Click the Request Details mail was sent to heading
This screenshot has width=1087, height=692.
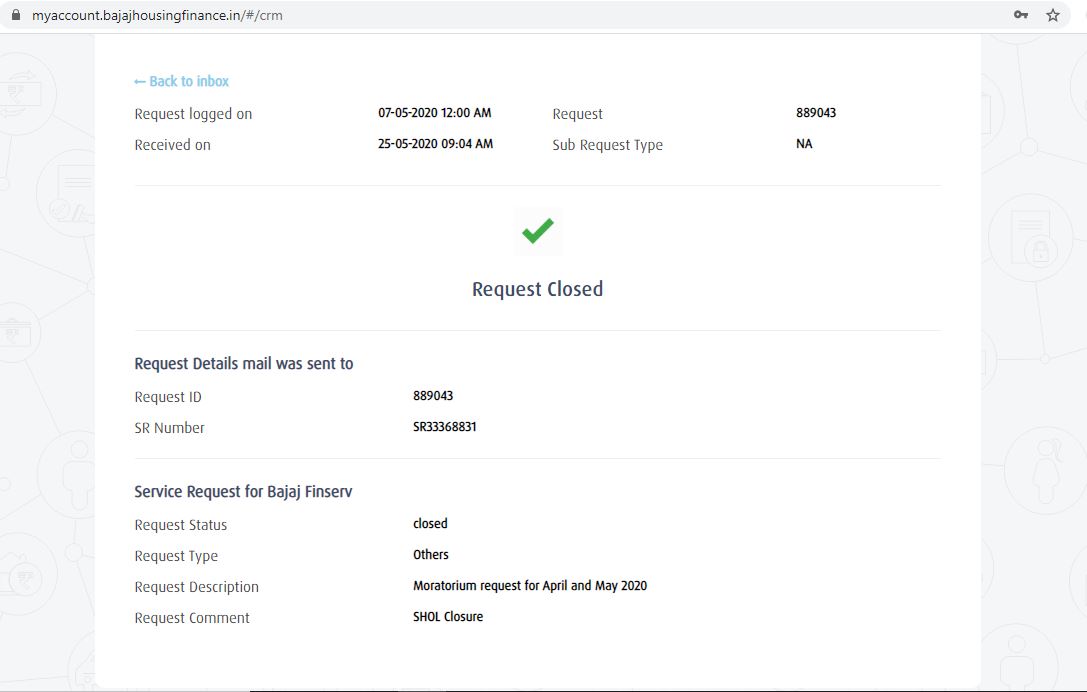click(244, 364)
